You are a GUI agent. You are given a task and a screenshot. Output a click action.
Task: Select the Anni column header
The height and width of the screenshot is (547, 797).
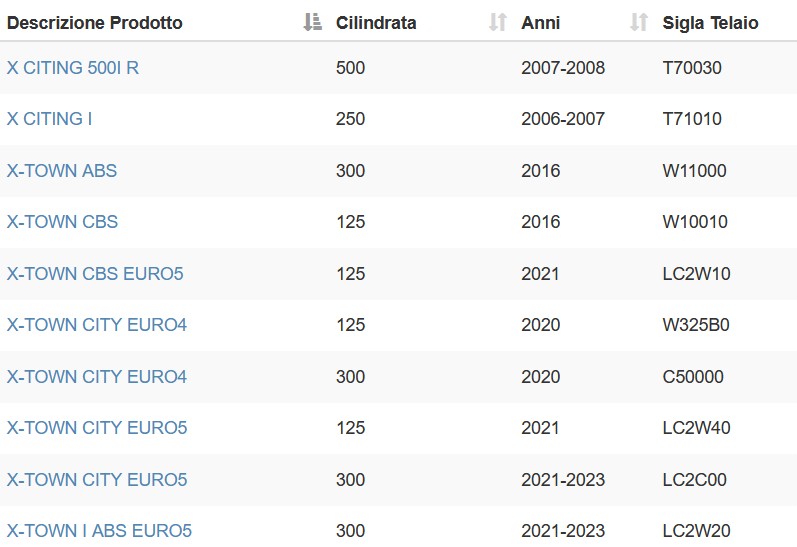coord(541,23)
